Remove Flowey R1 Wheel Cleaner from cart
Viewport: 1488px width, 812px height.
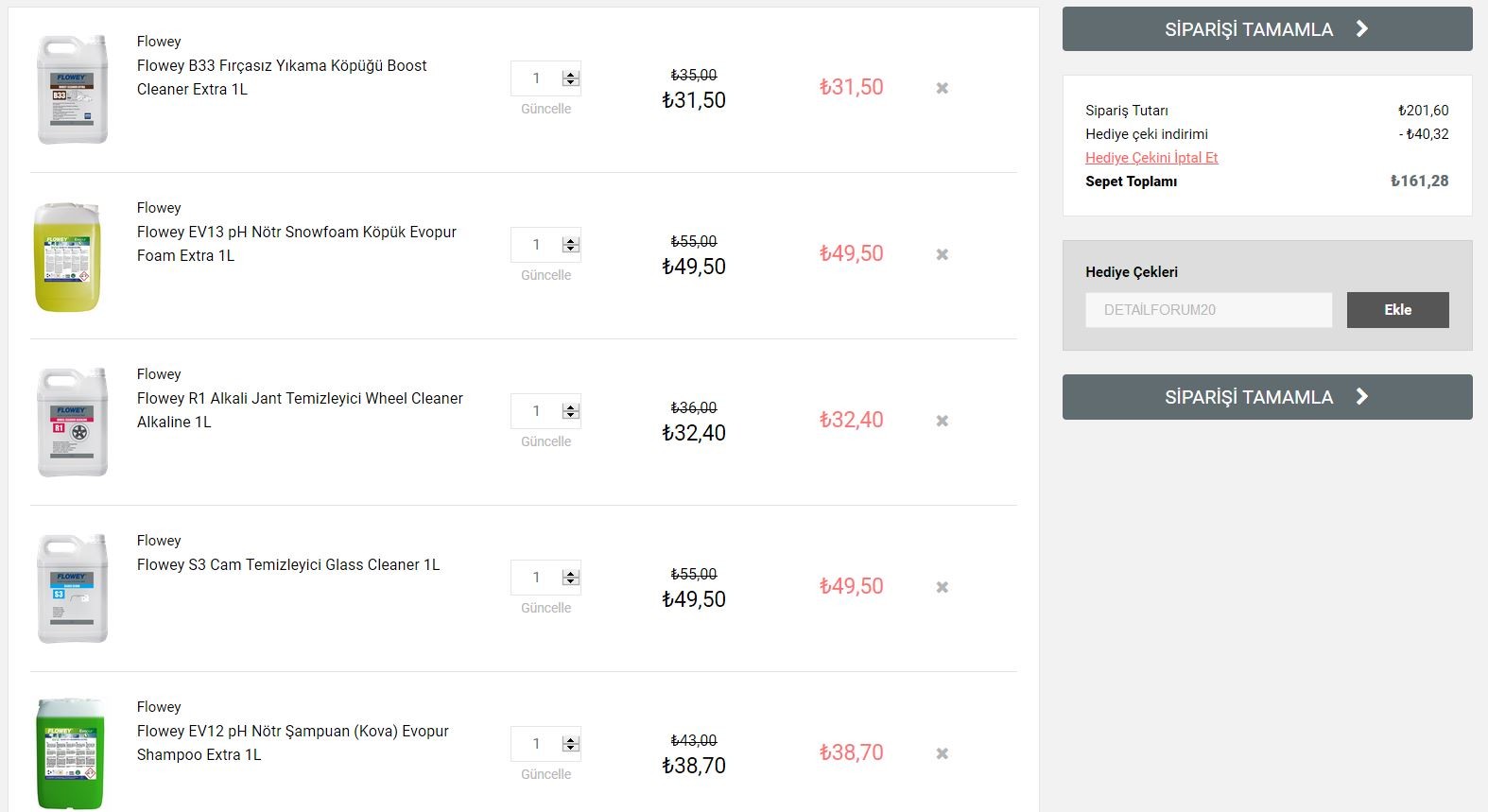[x=942, y=421]
